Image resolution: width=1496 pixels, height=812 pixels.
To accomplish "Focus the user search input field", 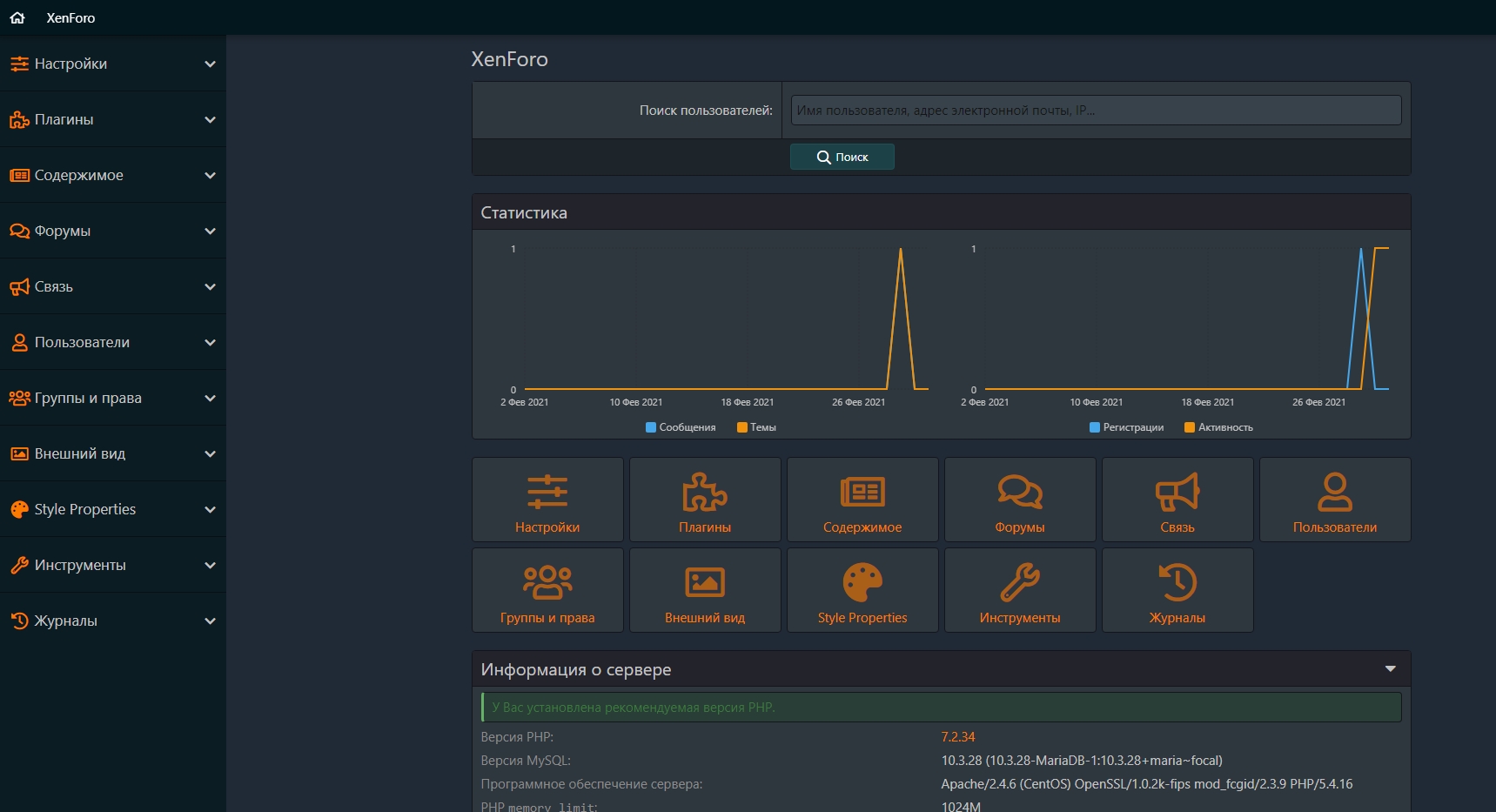I will click(1096, 111).
